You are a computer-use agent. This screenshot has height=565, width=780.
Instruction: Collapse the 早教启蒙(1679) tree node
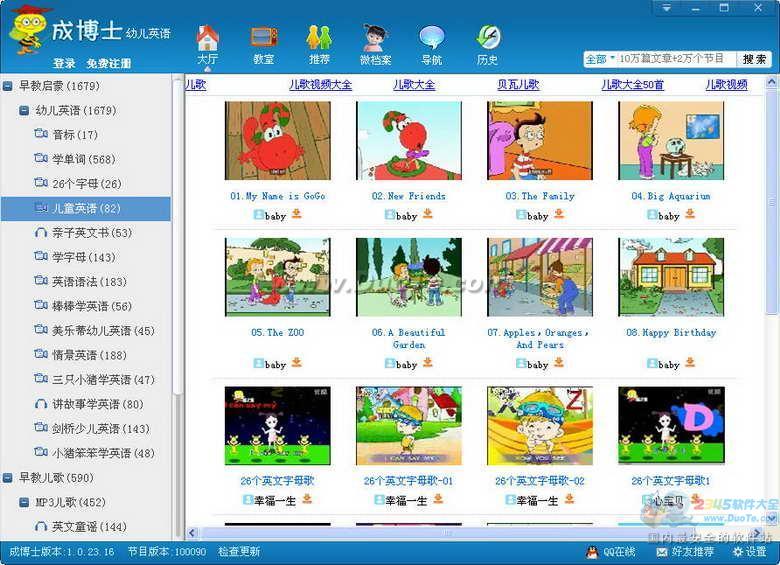point(8,87)
